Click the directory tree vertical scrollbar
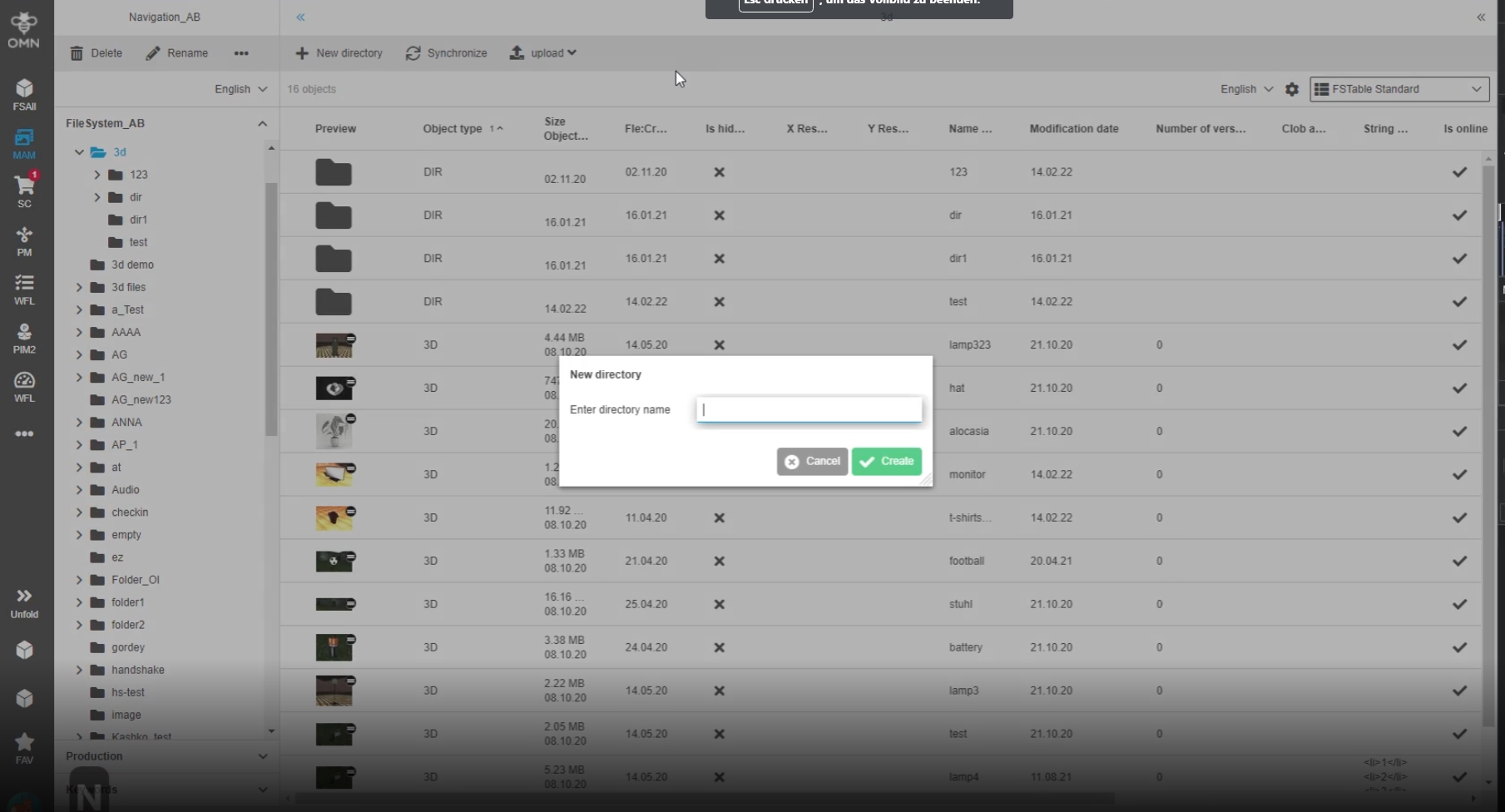The image size is (1505, 812). [270, 308]
